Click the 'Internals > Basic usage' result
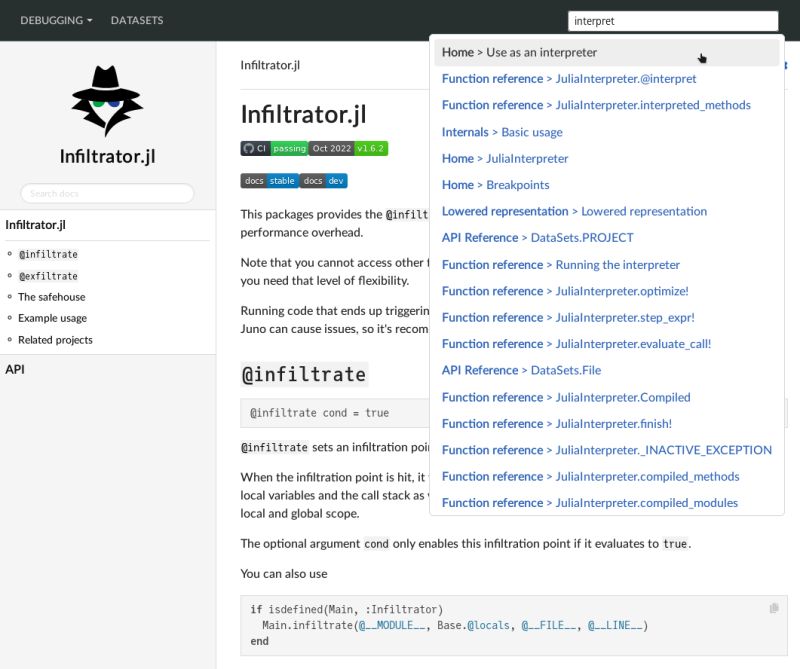Viewport: 800px width, 669px height. (502, 131)
